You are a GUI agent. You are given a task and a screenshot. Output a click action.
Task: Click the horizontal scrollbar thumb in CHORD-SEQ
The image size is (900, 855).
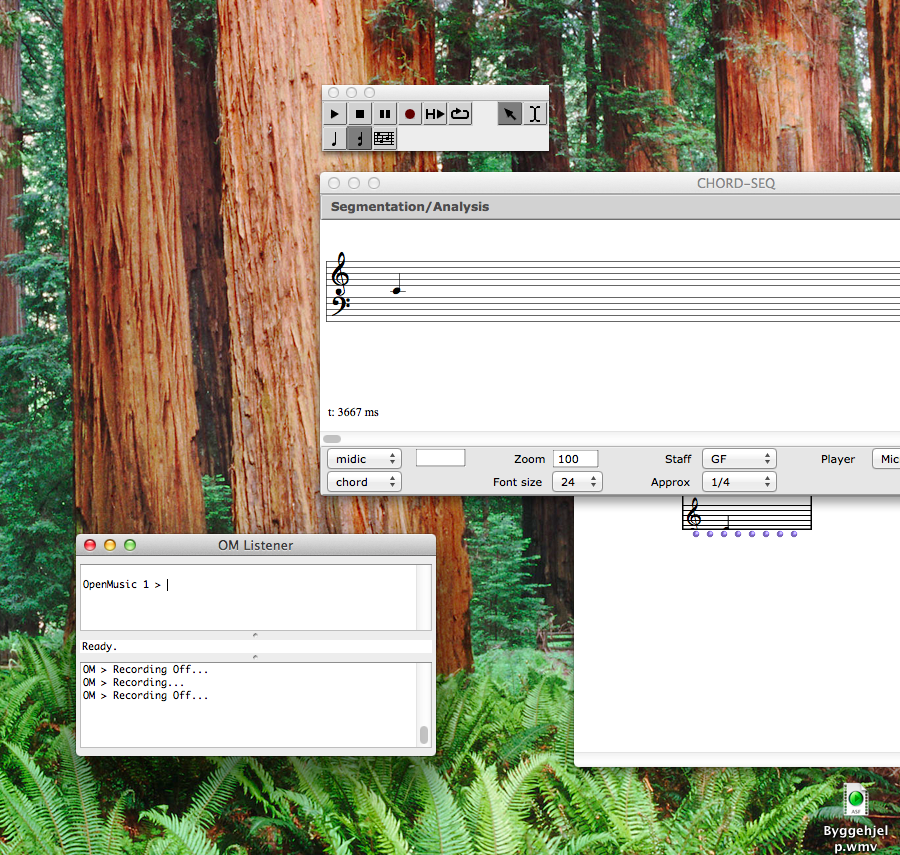tap(332, 439)
